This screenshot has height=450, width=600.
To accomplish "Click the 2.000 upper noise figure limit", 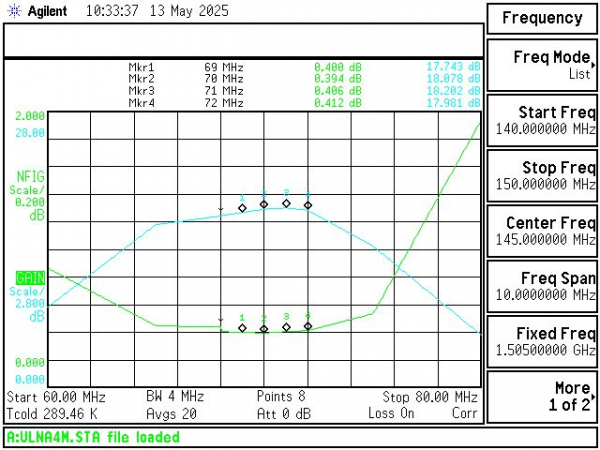I will tap(30, 116).
